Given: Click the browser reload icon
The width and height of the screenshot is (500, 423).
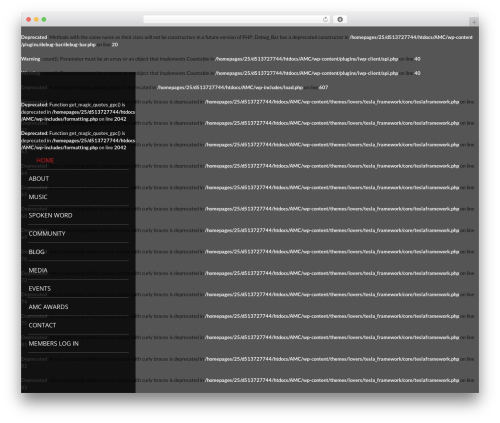Looking at the screenshot, I should (x=325, y=19).
